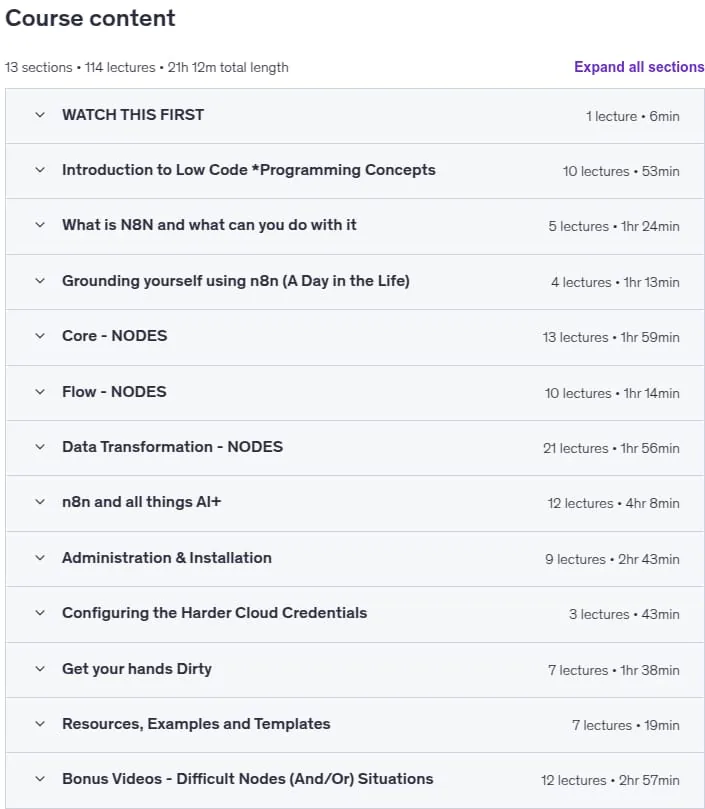Click the 21 lectures duration for Data Transformation
Screen dimensions: 705x809
pos(611,448)
